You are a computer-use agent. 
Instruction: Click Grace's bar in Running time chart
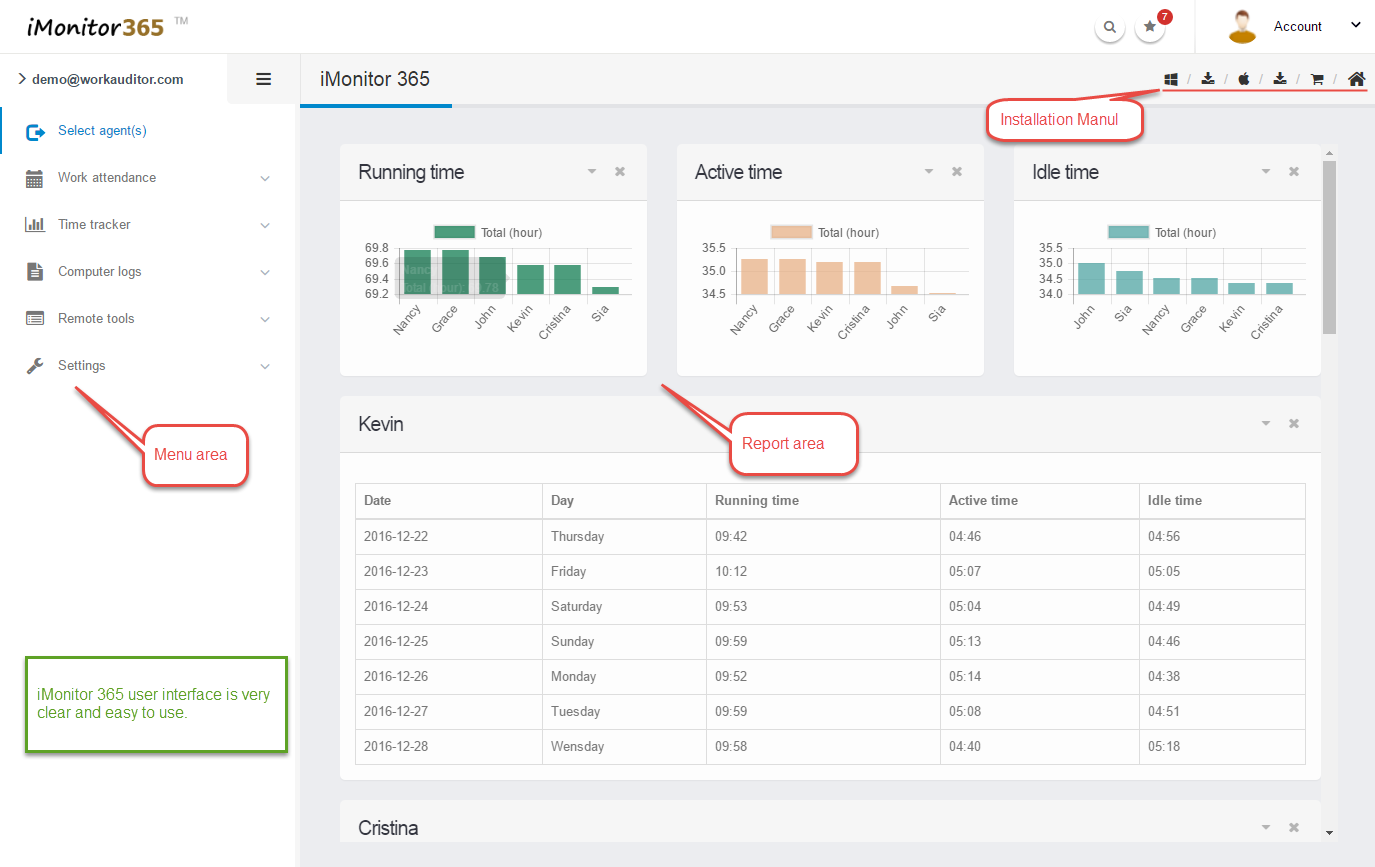pos(455,272)
